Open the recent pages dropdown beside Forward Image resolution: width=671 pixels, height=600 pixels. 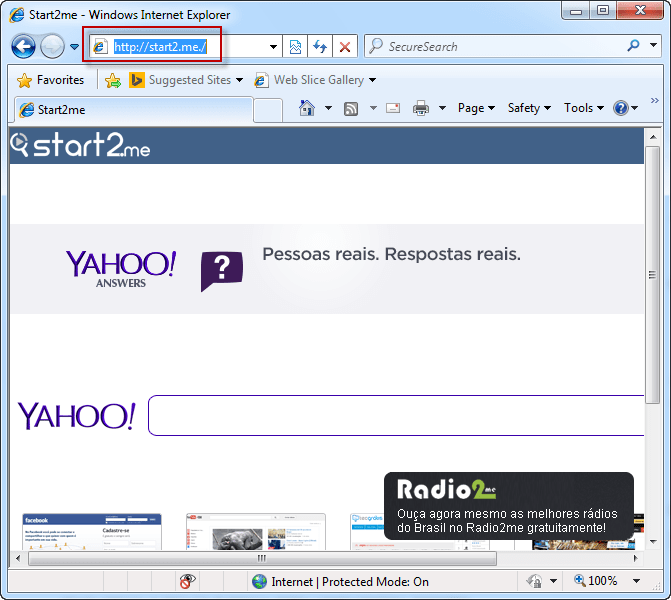(74, 46)
